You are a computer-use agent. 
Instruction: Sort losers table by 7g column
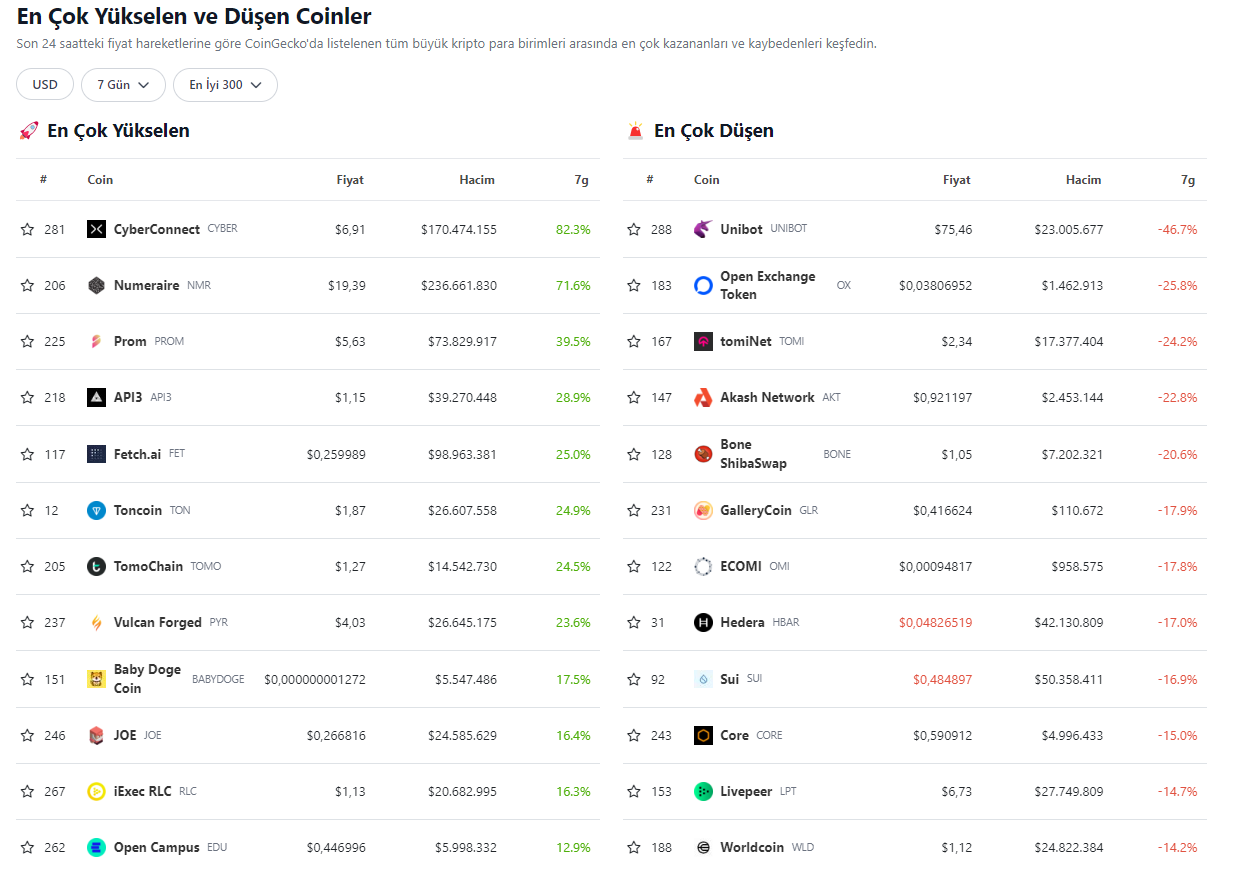point(1187,180)
